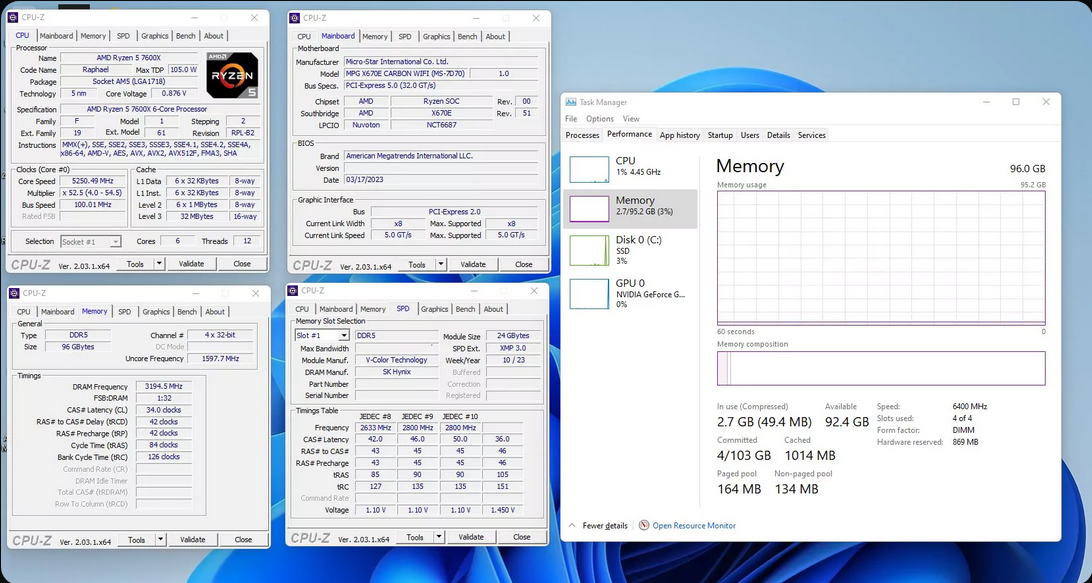Open the View menu in Task Manager
Screen dimensions: 1092x583
[x=631, y=118]
